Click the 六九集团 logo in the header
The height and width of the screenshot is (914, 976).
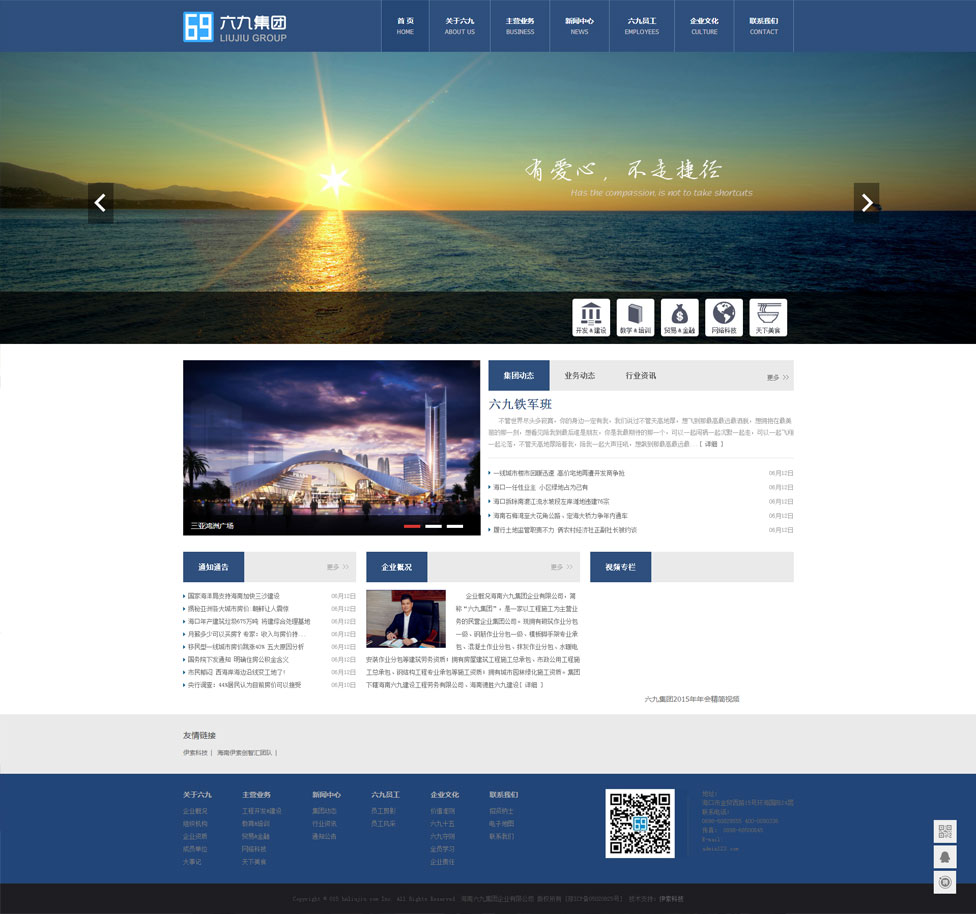click(x=235, y=27)
